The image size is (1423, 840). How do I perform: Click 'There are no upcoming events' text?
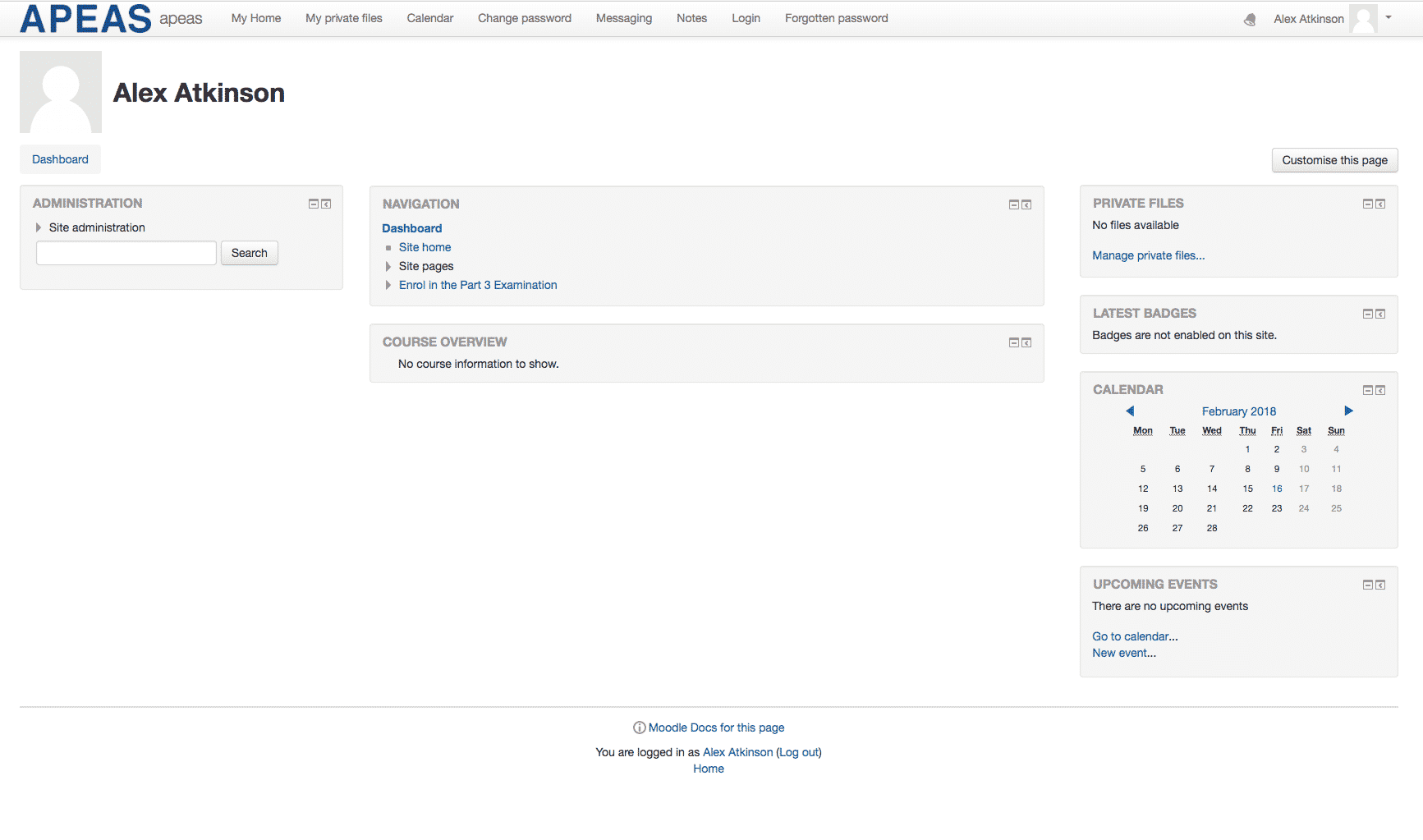1170,606
